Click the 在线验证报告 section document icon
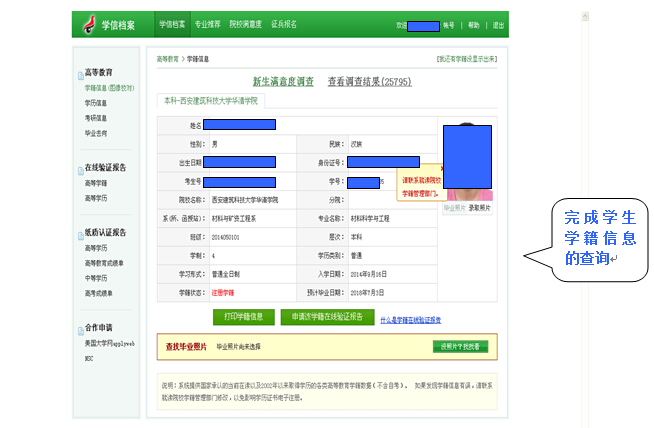This screenshot has width=654, height=428. click(x=81, y=171)
